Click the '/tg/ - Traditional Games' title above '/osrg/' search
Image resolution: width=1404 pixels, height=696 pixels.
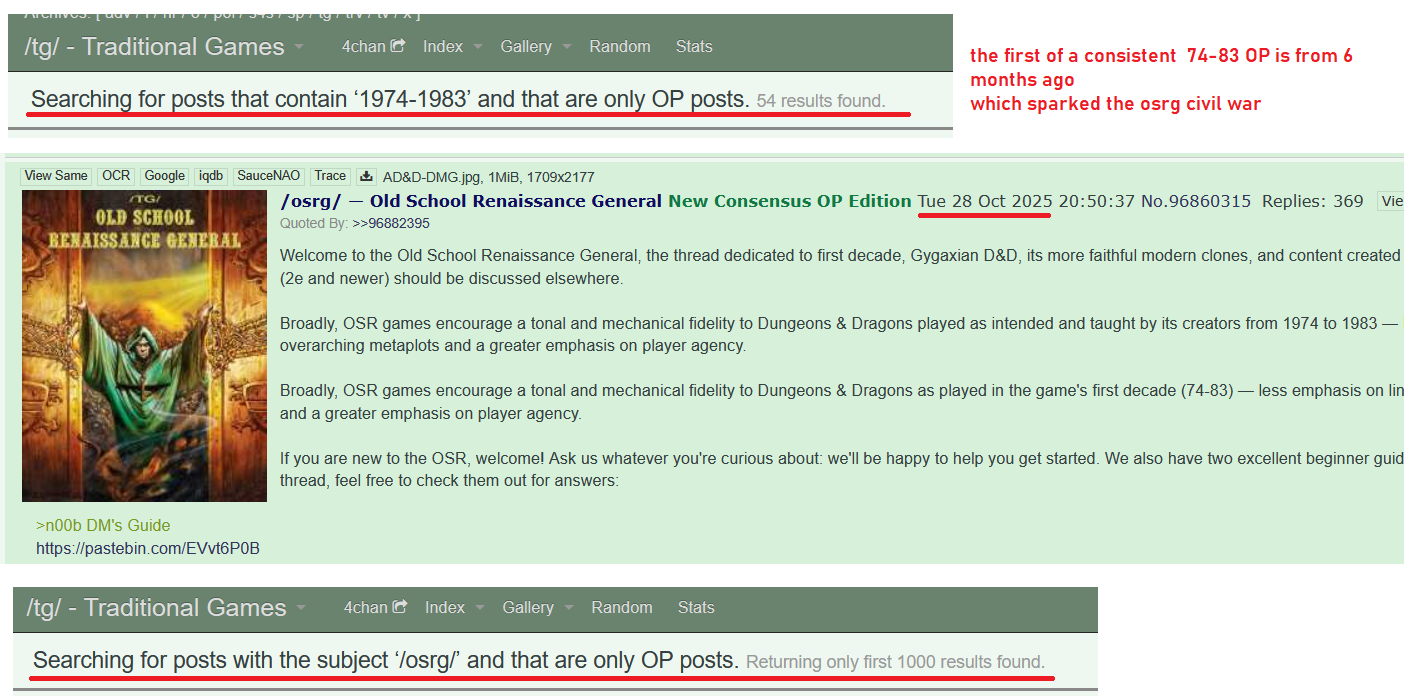coord(156,608)
